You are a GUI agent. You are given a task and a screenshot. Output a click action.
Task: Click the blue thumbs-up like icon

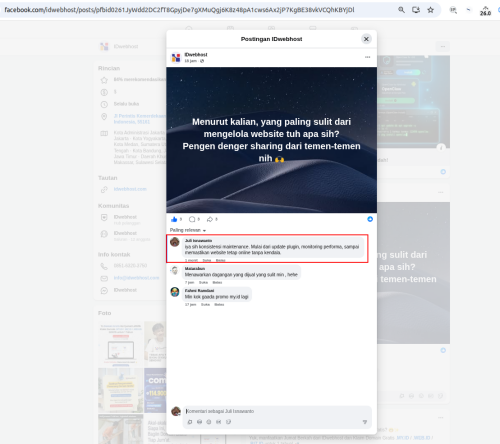coord(174,219)
